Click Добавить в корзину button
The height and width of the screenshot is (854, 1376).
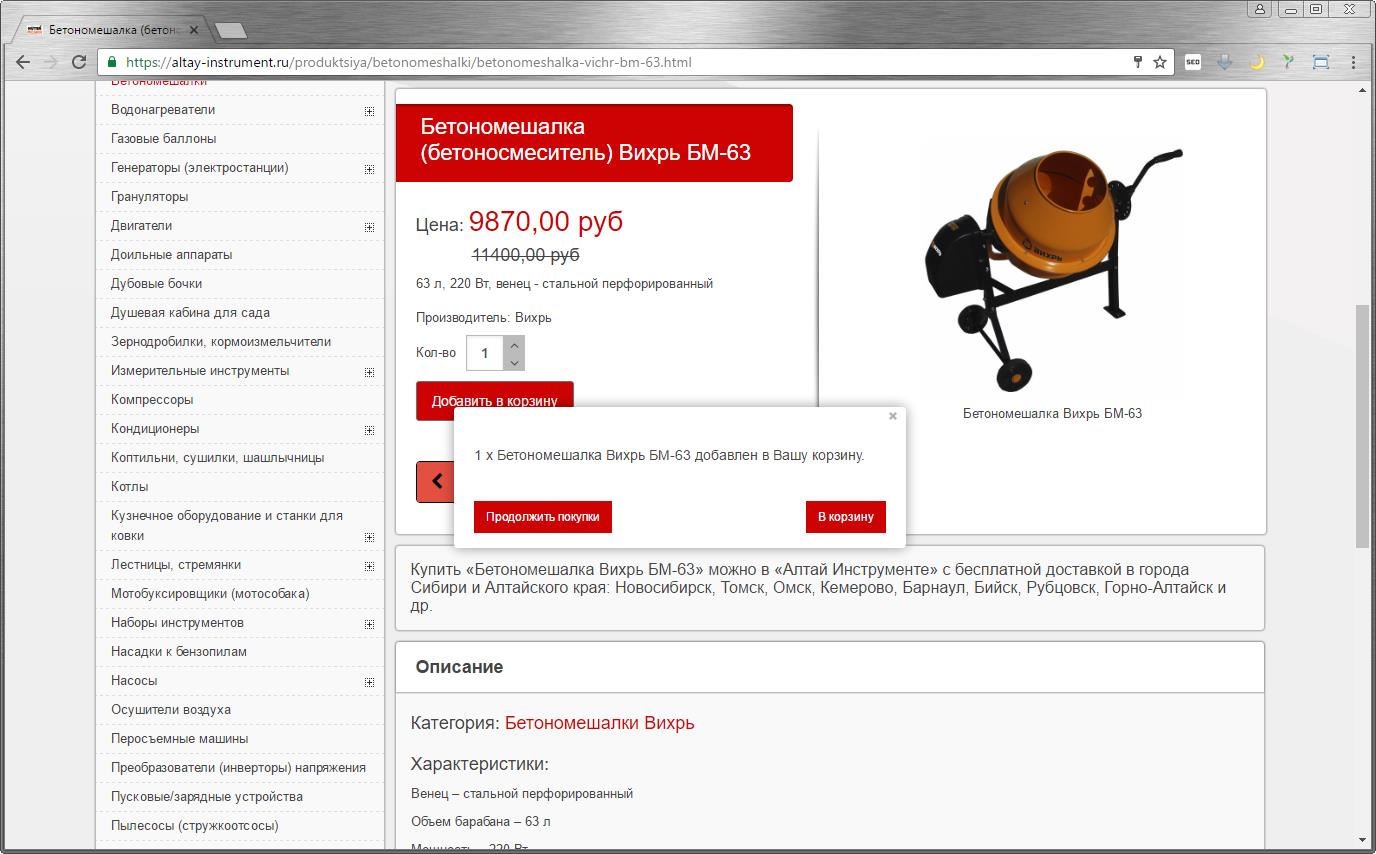(x=495, y=401)
